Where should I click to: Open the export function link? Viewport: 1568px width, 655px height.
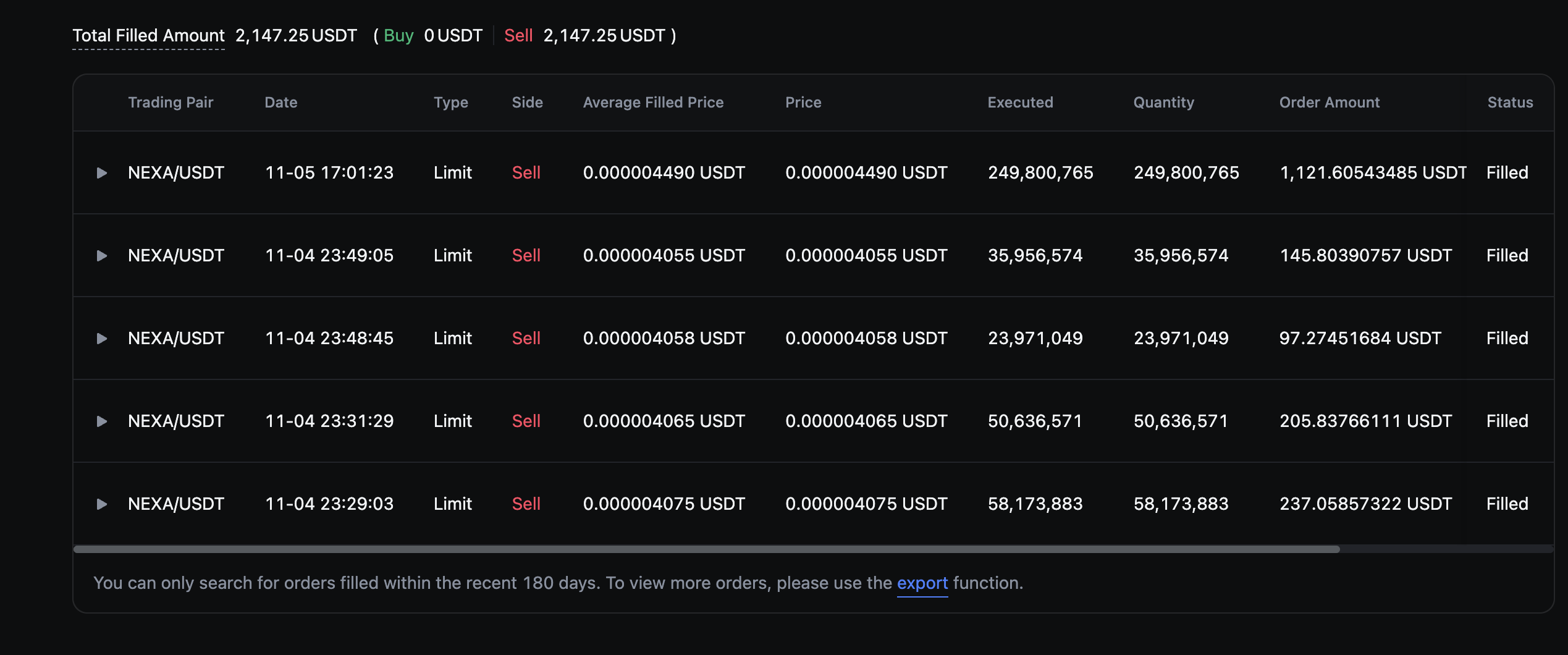(x=922, y=583)
